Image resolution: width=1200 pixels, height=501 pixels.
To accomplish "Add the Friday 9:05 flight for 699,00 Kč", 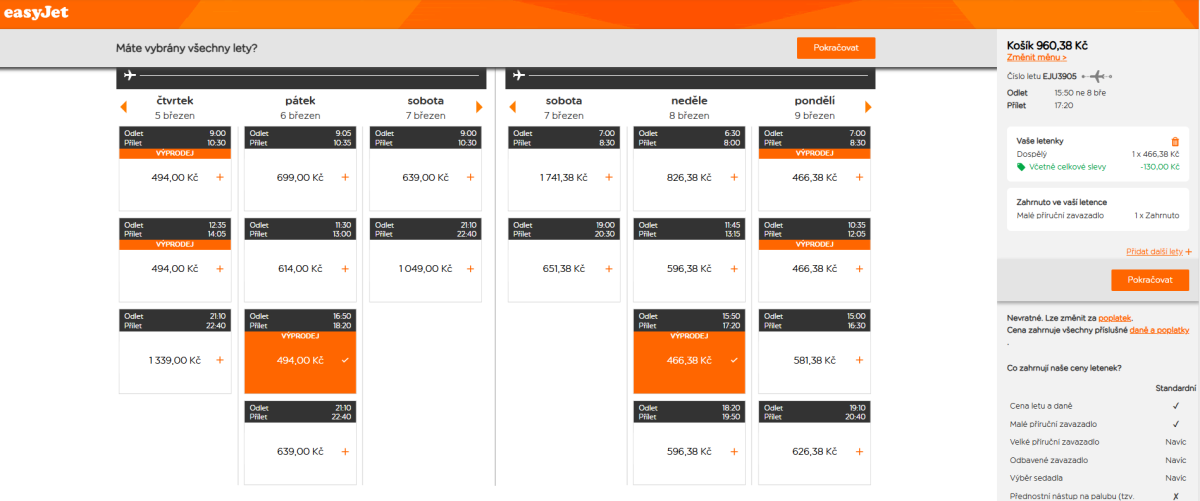I will click(x=344, y=177).
